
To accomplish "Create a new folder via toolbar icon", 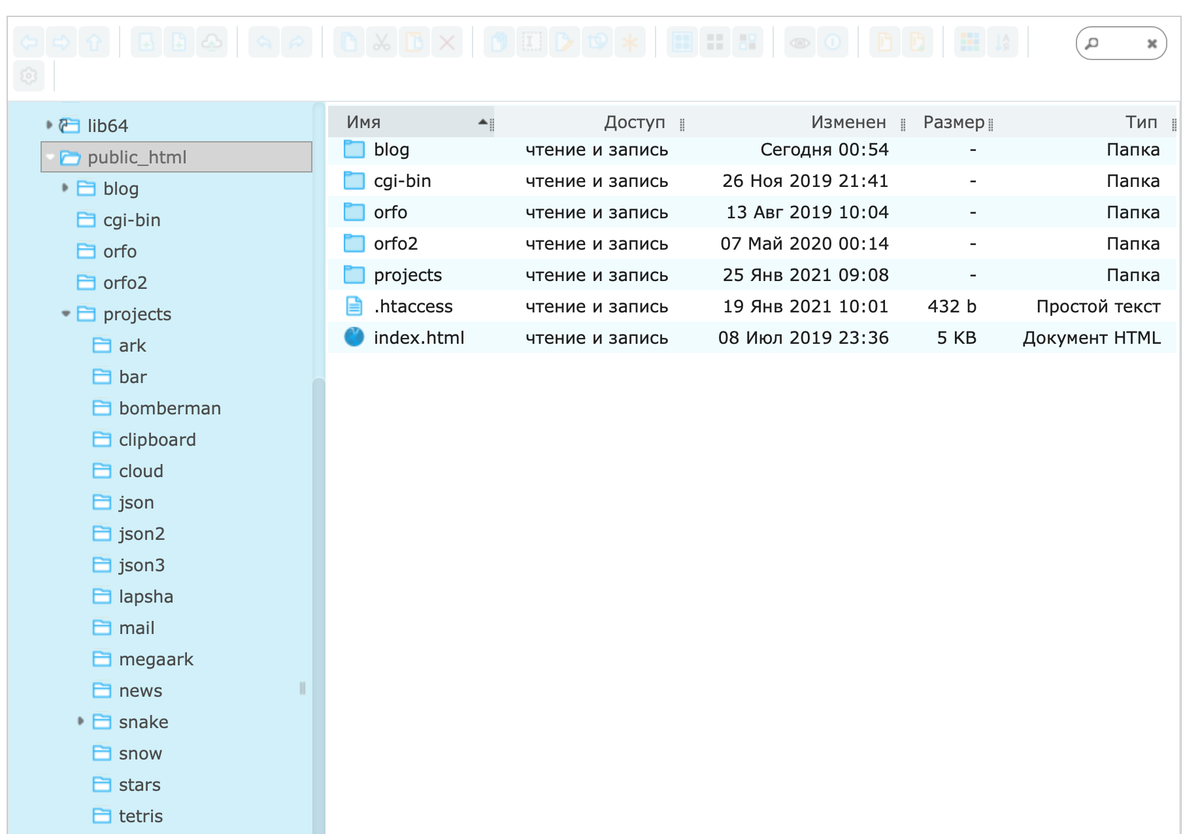I will [x=146, y=43].
